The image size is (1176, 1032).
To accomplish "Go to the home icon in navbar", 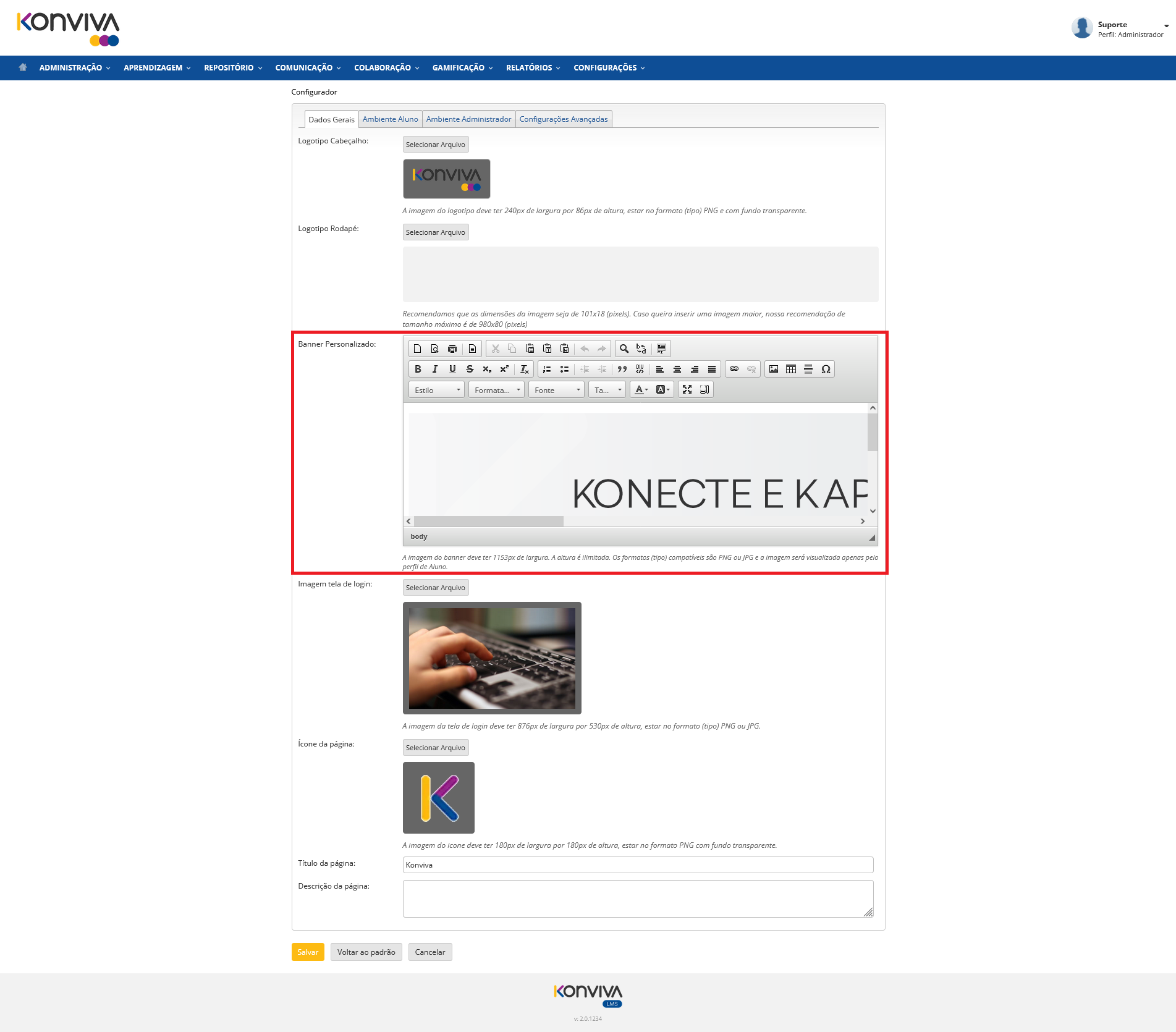I will [23, 67].
